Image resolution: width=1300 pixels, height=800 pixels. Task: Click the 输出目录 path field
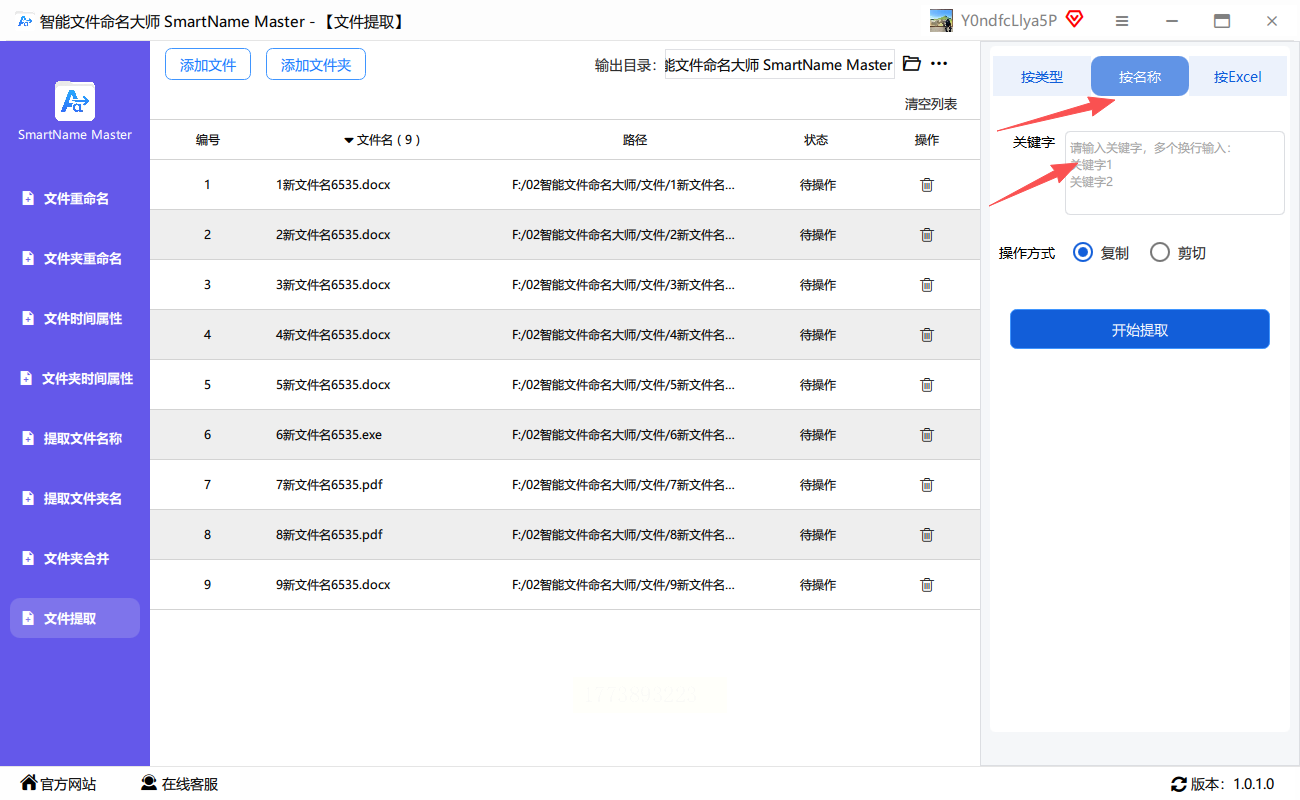tap(780, 64)
